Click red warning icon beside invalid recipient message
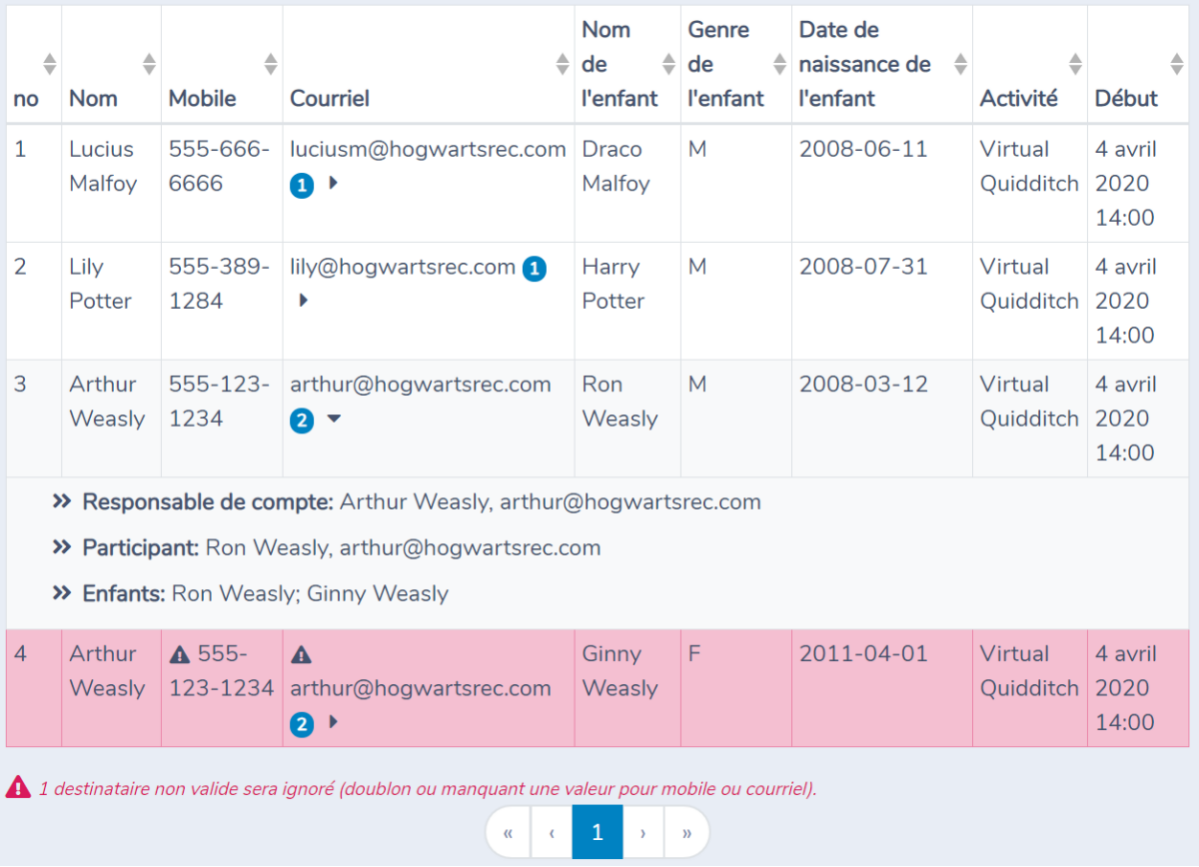The width and height of the screenshot is (1199, 867). 18,787
